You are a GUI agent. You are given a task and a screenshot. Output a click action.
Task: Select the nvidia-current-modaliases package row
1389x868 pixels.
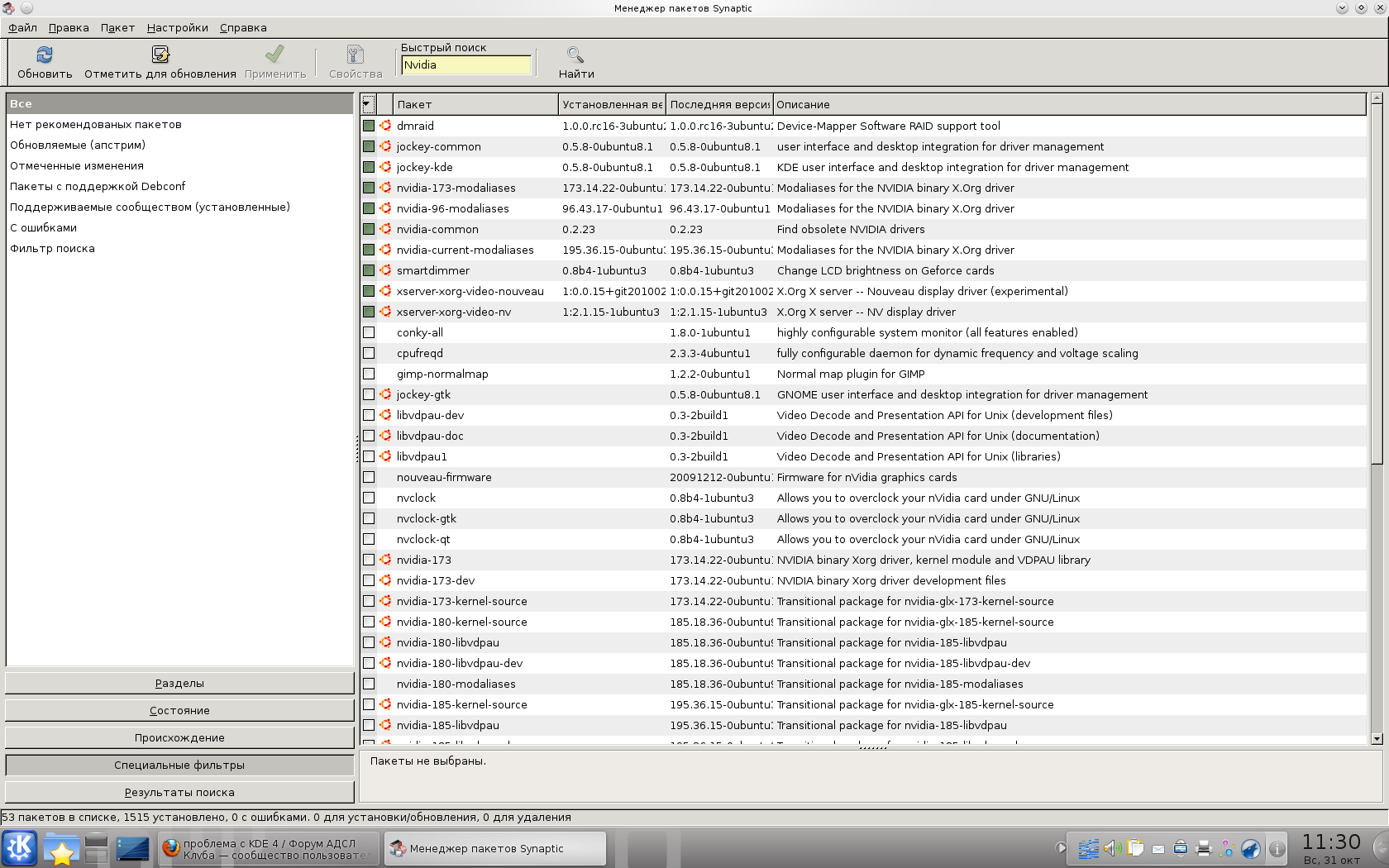pos(863,250)
